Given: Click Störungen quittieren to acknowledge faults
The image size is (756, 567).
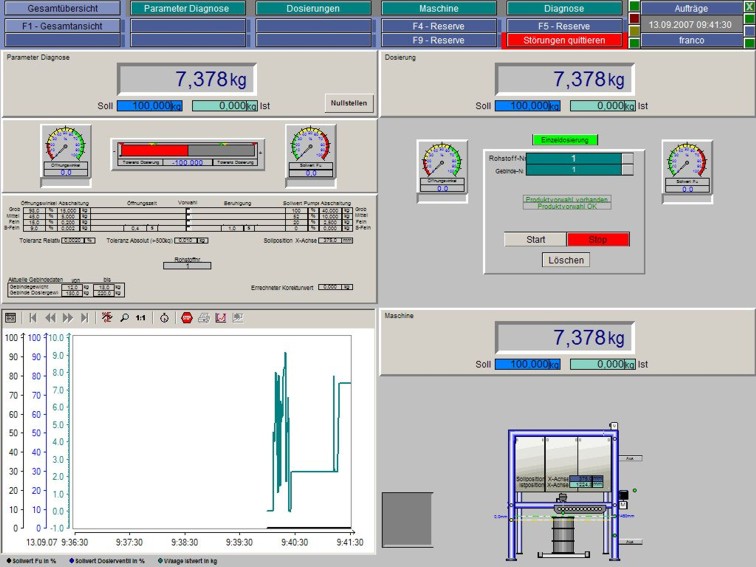Looking at the screenshot, I should point(564,40).
